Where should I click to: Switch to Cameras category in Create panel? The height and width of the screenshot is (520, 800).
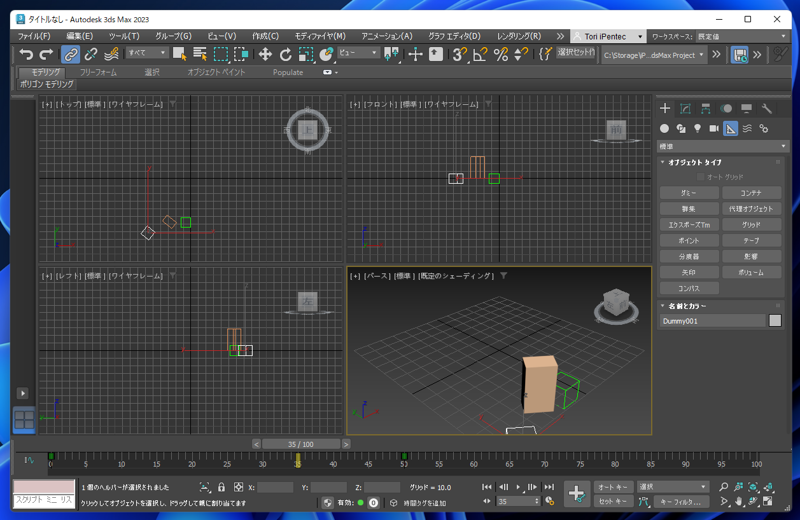tap(714, 128)
